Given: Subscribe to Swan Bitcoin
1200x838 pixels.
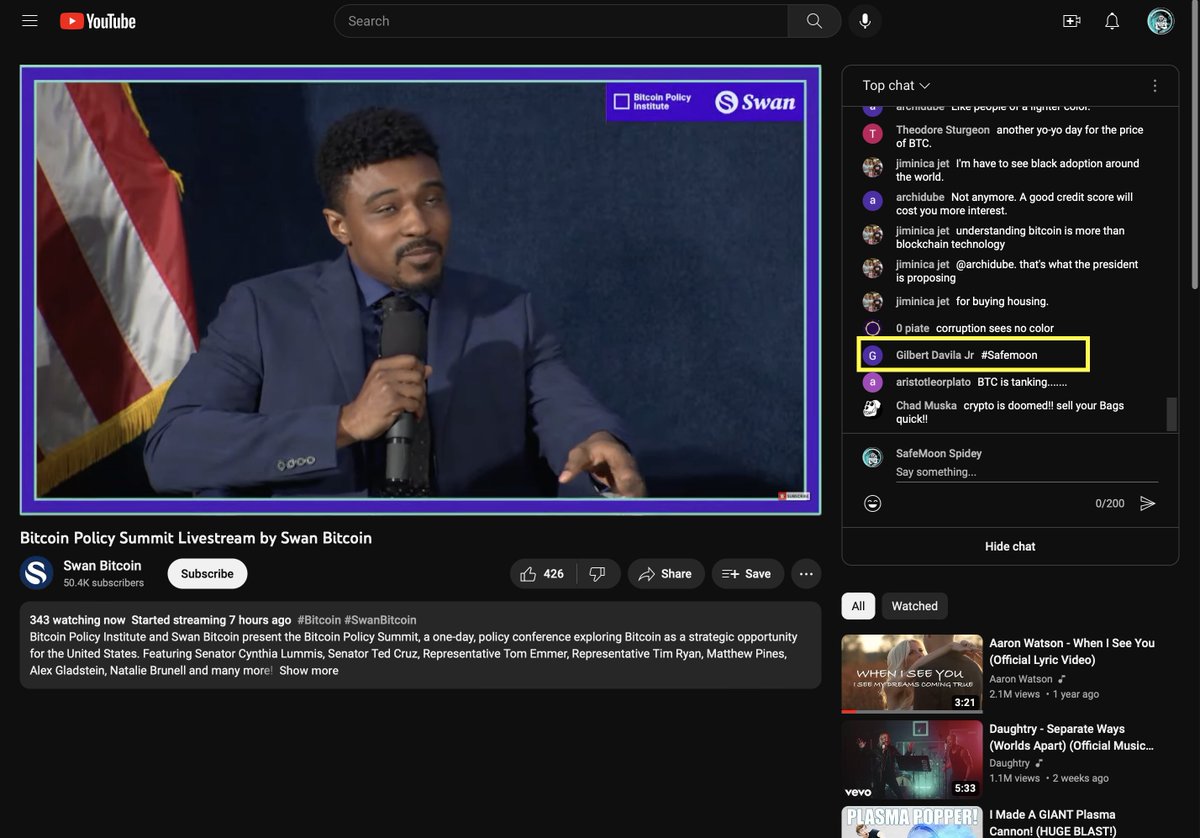Looking at the screenshot, I should [207, 574].
